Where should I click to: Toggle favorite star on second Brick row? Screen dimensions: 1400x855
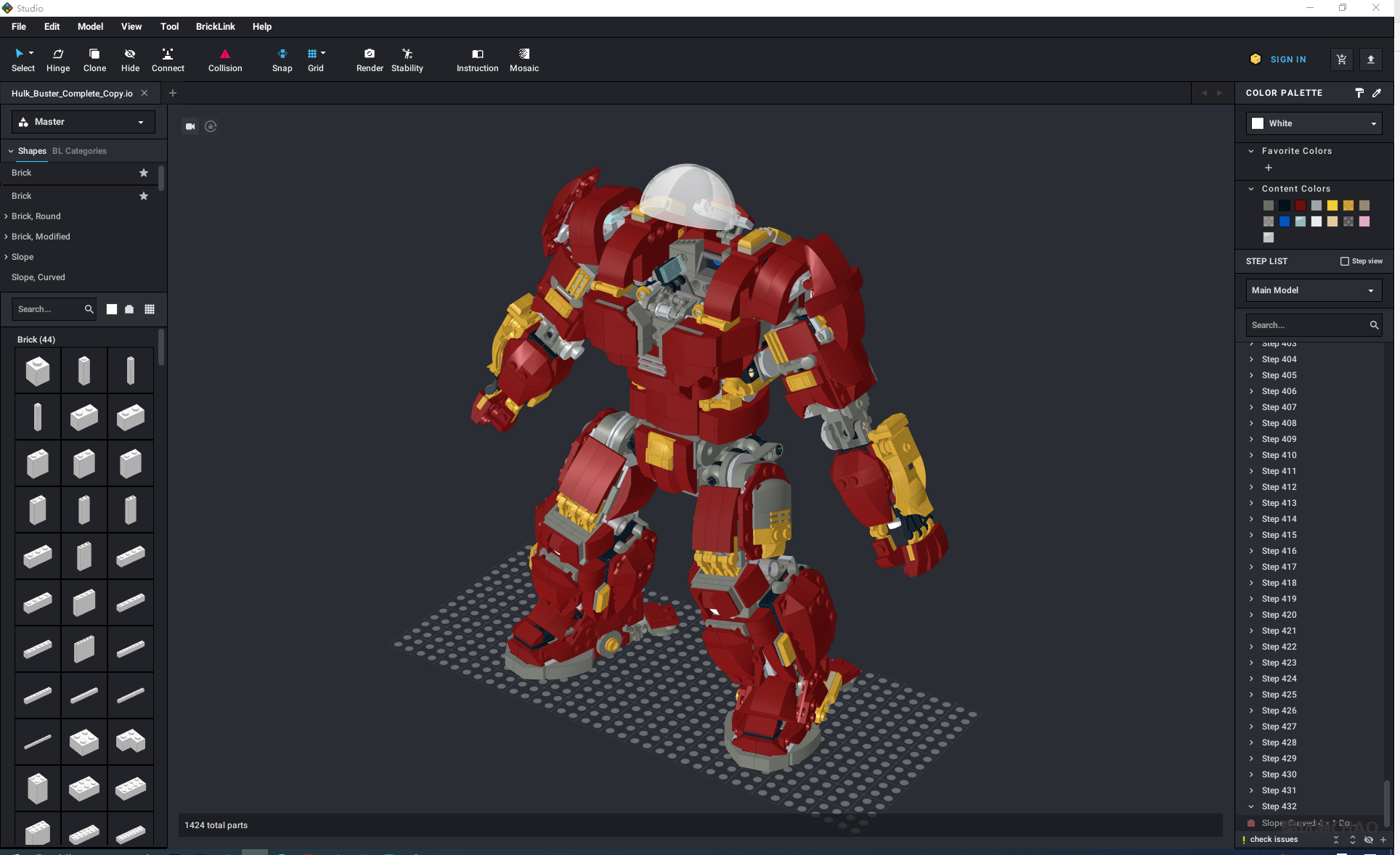coord(144,196)
